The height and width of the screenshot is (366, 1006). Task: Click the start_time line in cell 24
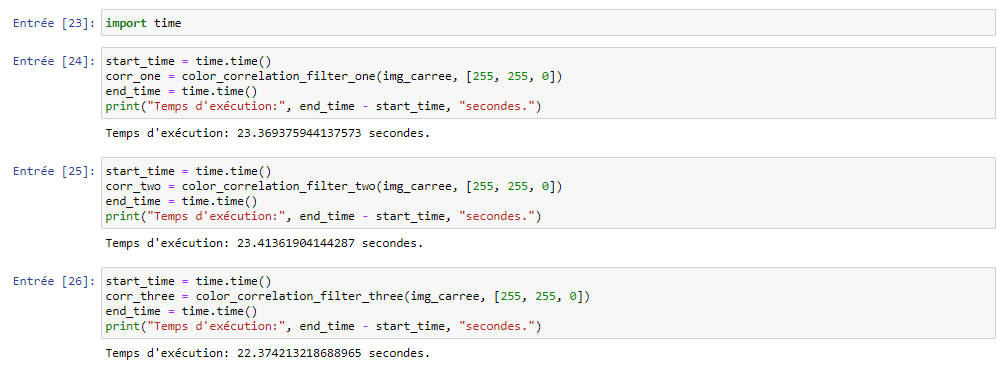[189, 62]
